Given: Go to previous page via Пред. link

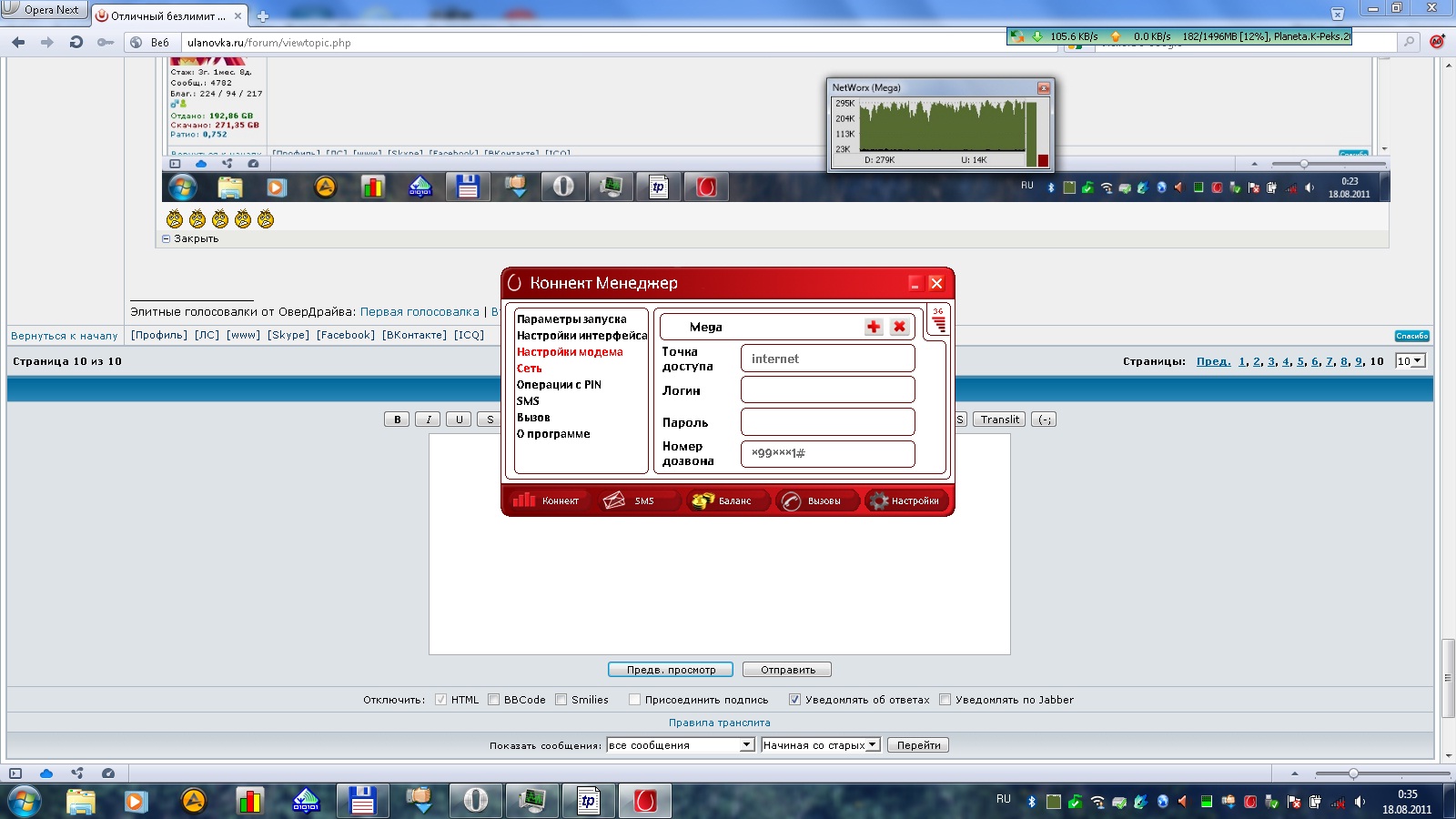Looking at the screenshot, I should coord(1213,361).
